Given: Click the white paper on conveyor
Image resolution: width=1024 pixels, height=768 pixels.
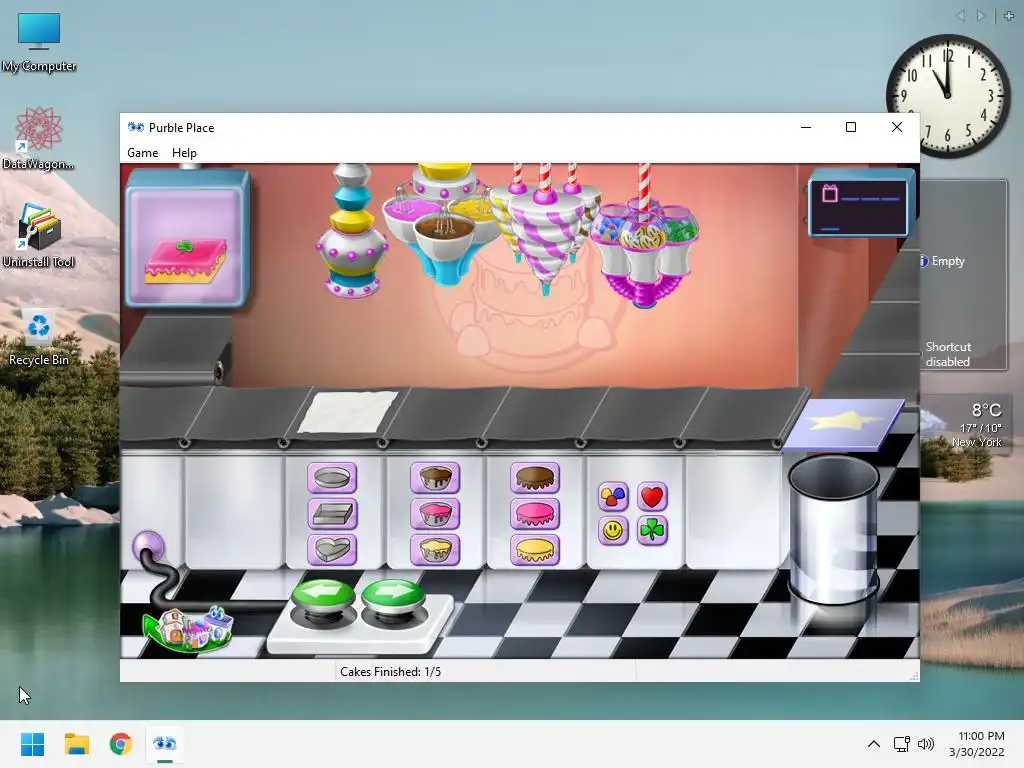Looking at the screenshot, I should click(347, 412).
